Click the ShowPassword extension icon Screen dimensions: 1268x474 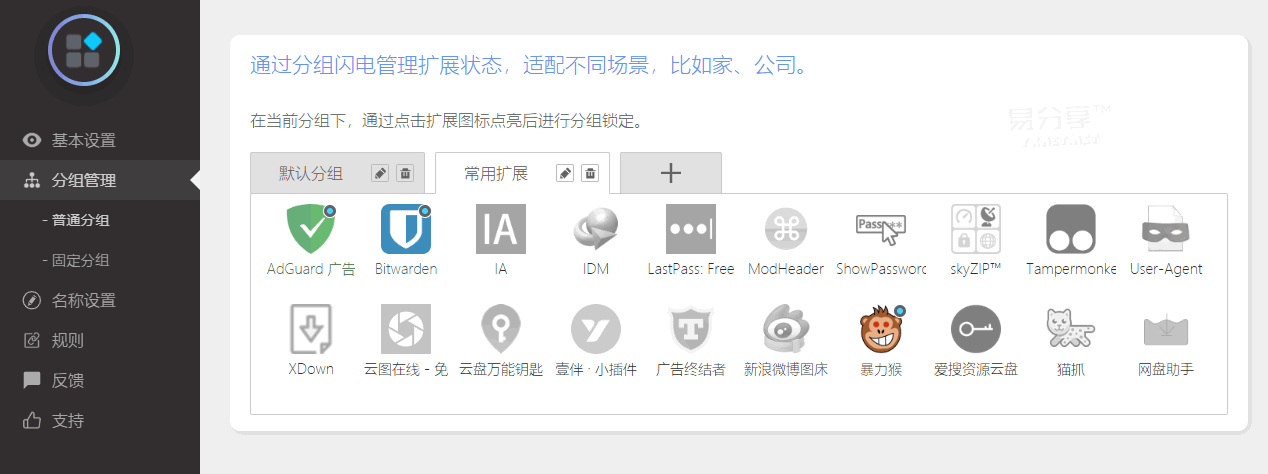pos(881,229)
